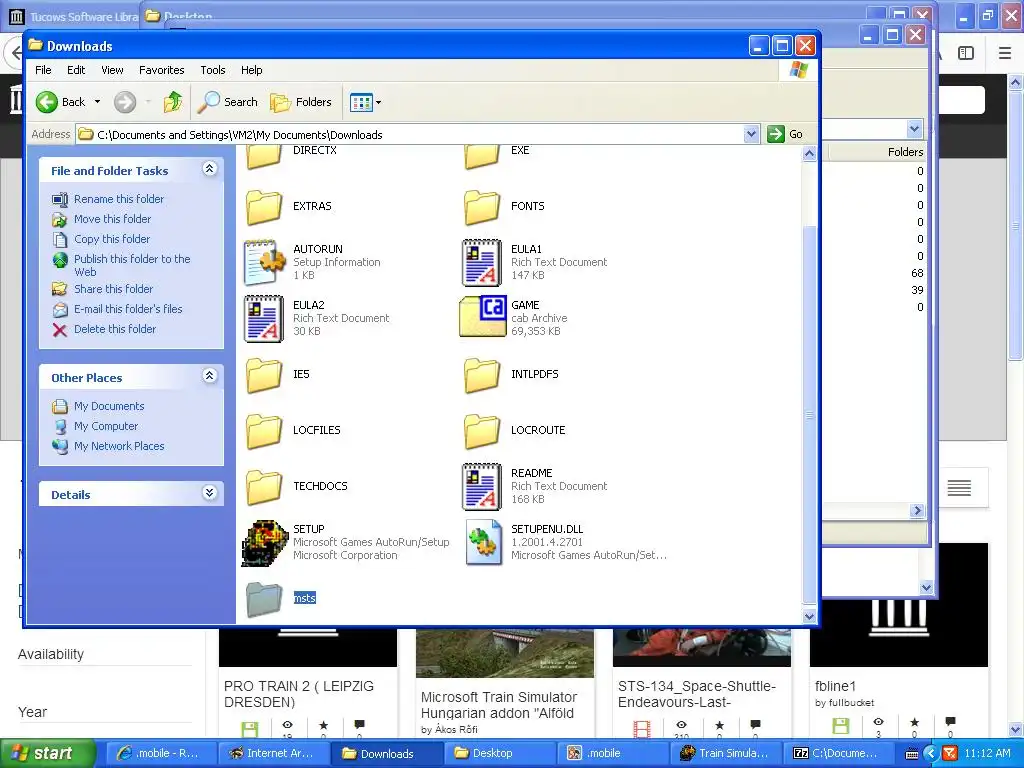Click Rename this folder
The width and height of the screenshot is (1024, 768).
pyautogui.click(x=119, y=199)
